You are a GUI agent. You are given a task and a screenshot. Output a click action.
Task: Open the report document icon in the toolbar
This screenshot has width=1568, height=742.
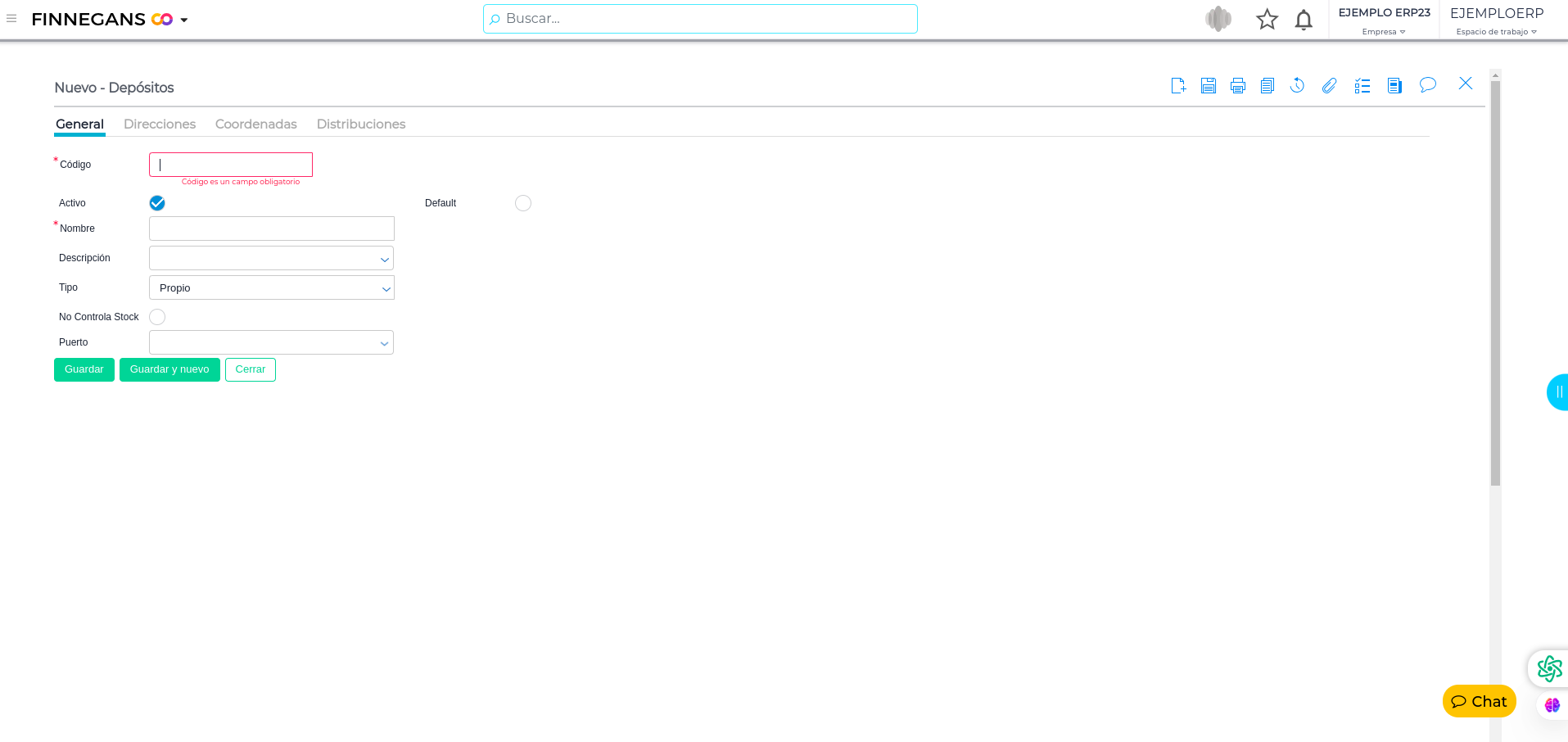coord(1395,85)
